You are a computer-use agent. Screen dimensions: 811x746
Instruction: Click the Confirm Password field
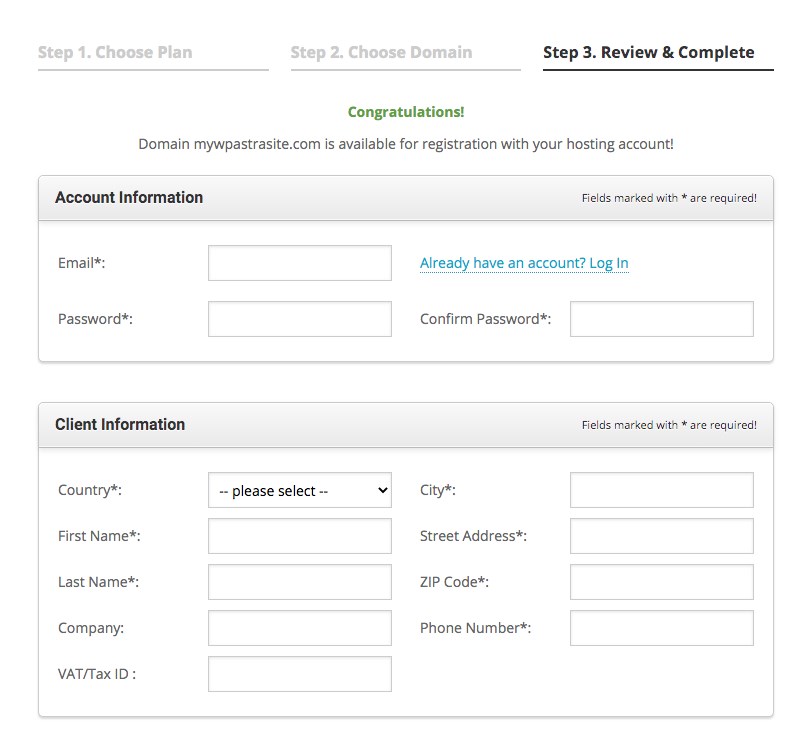tap(661, 319)
